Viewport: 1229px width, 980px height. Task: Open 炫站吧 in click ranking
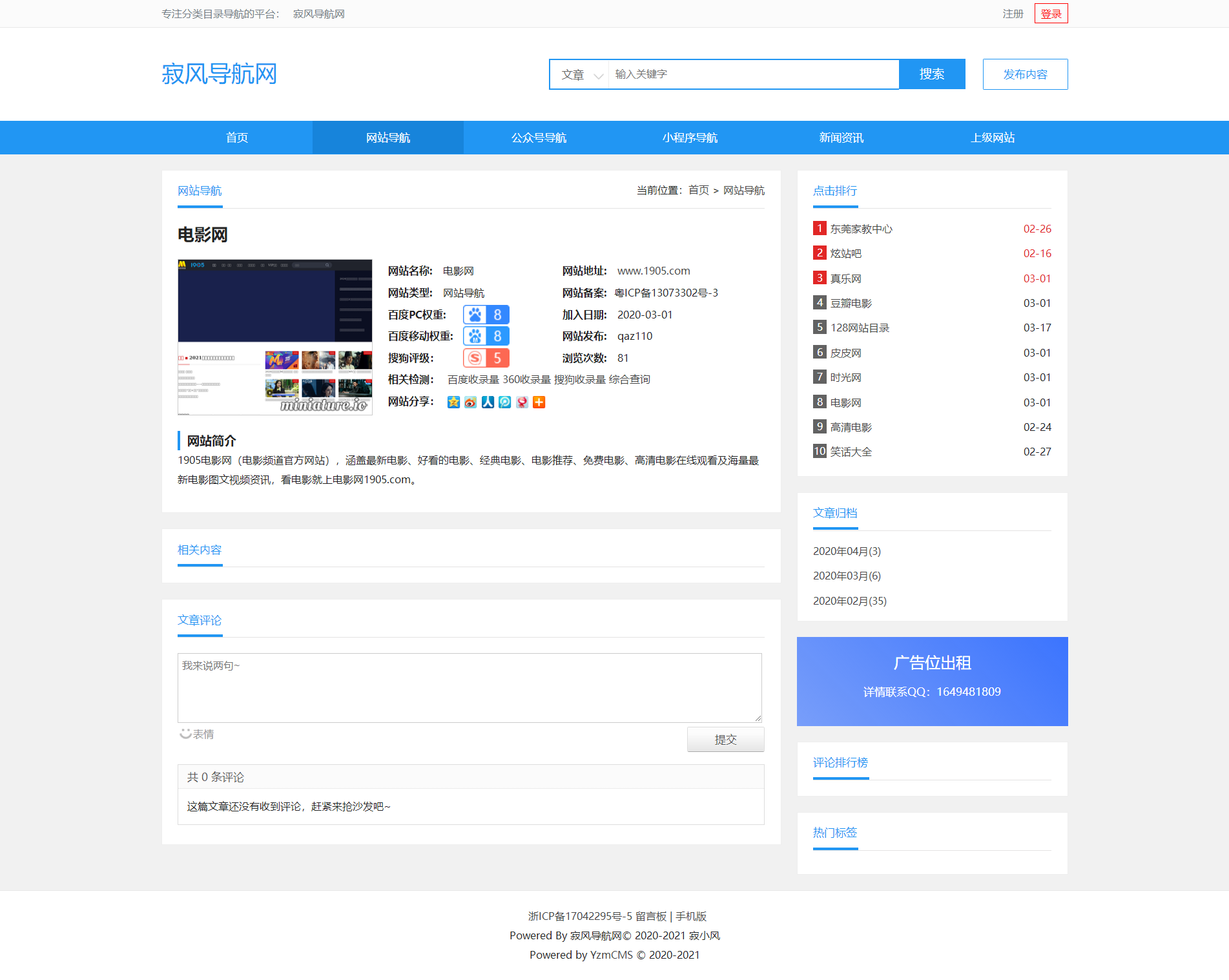[845, 253]
